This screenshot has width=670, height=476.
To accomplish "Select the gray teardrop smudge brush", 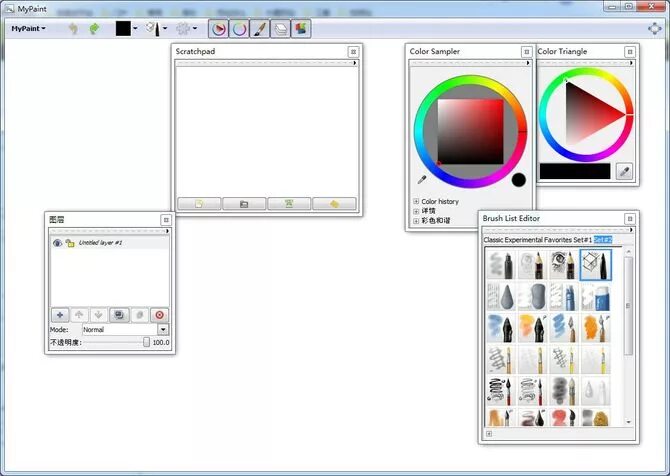I will 501,297.
